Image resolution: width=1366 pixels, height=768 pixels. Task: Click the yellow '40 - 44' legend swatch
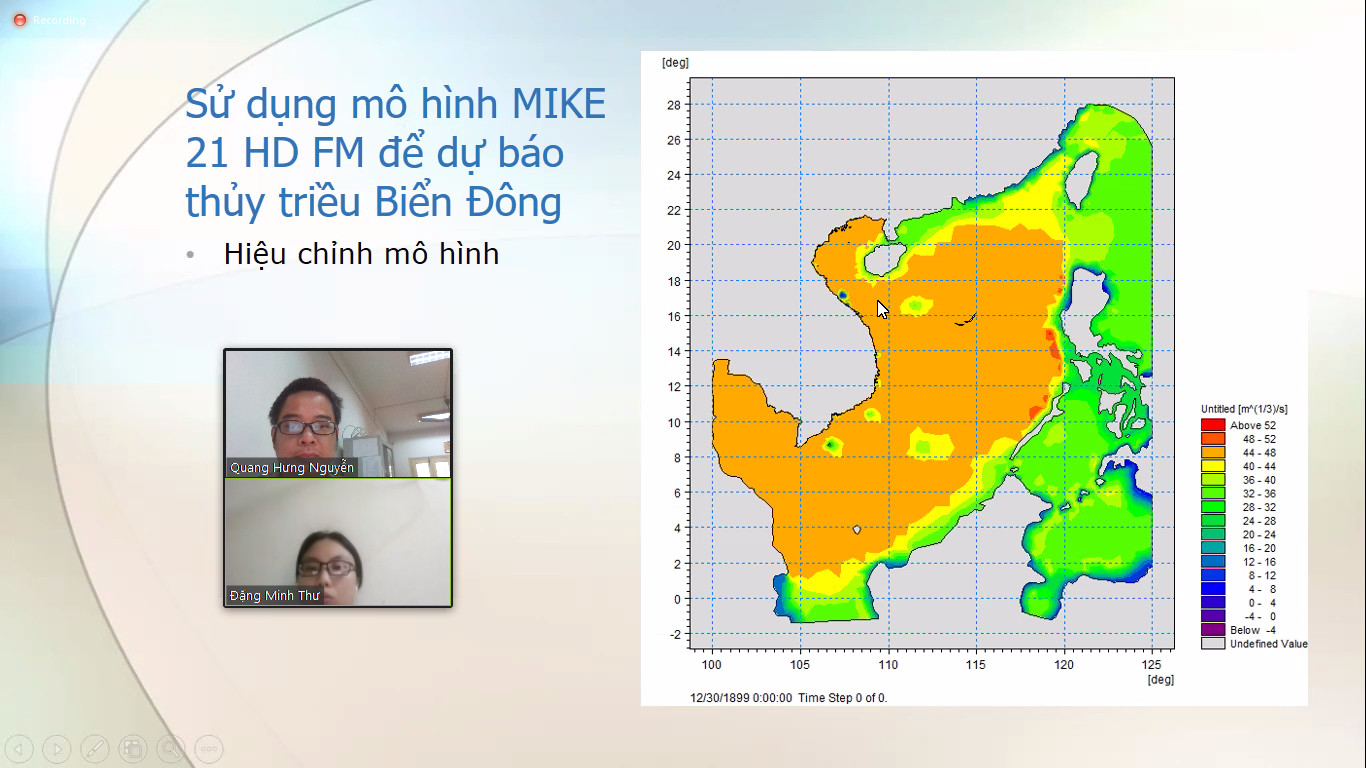pyautogui.click(x=1213, y=466)
